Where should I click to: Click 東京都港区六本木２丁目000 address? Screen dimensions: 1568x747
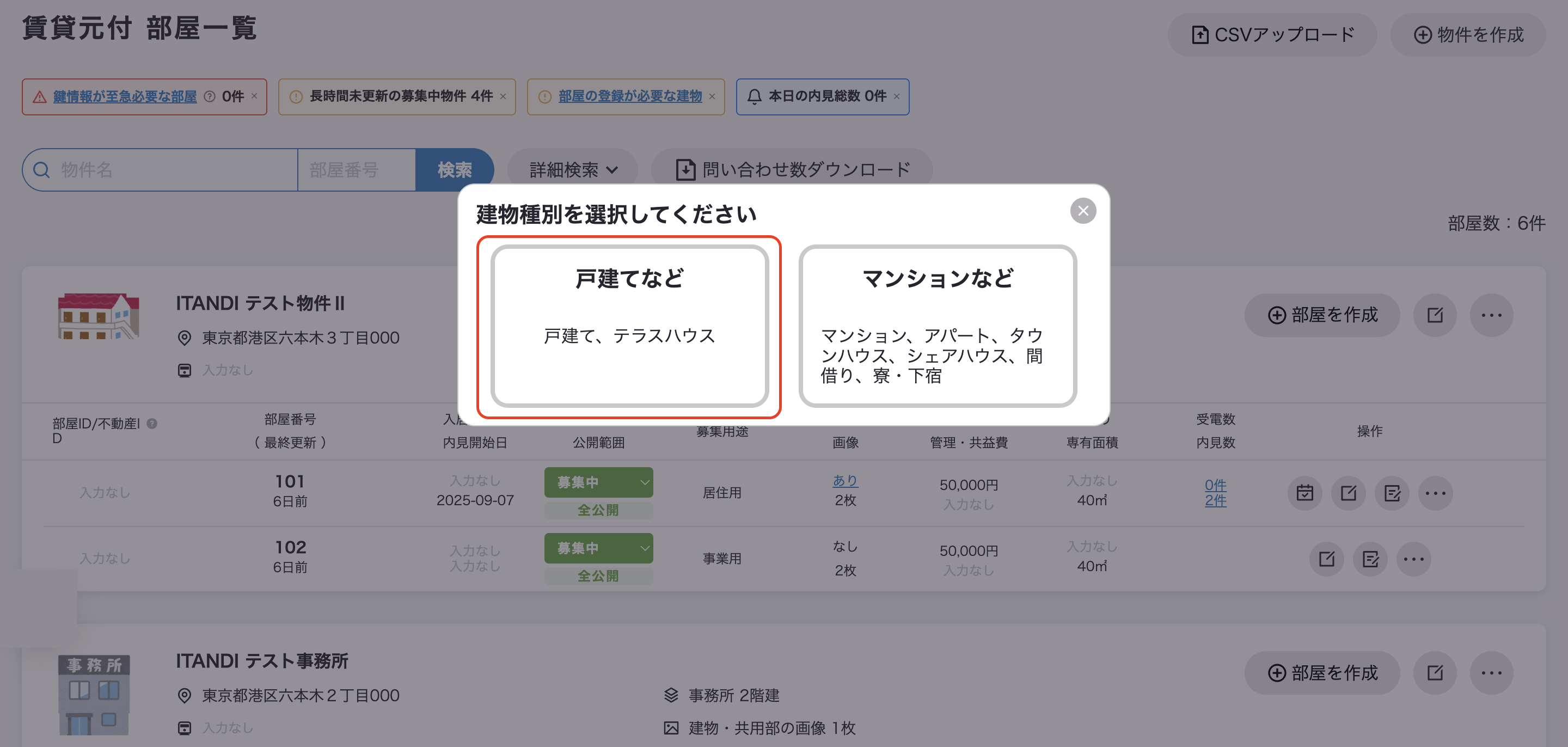coord(301,696)
